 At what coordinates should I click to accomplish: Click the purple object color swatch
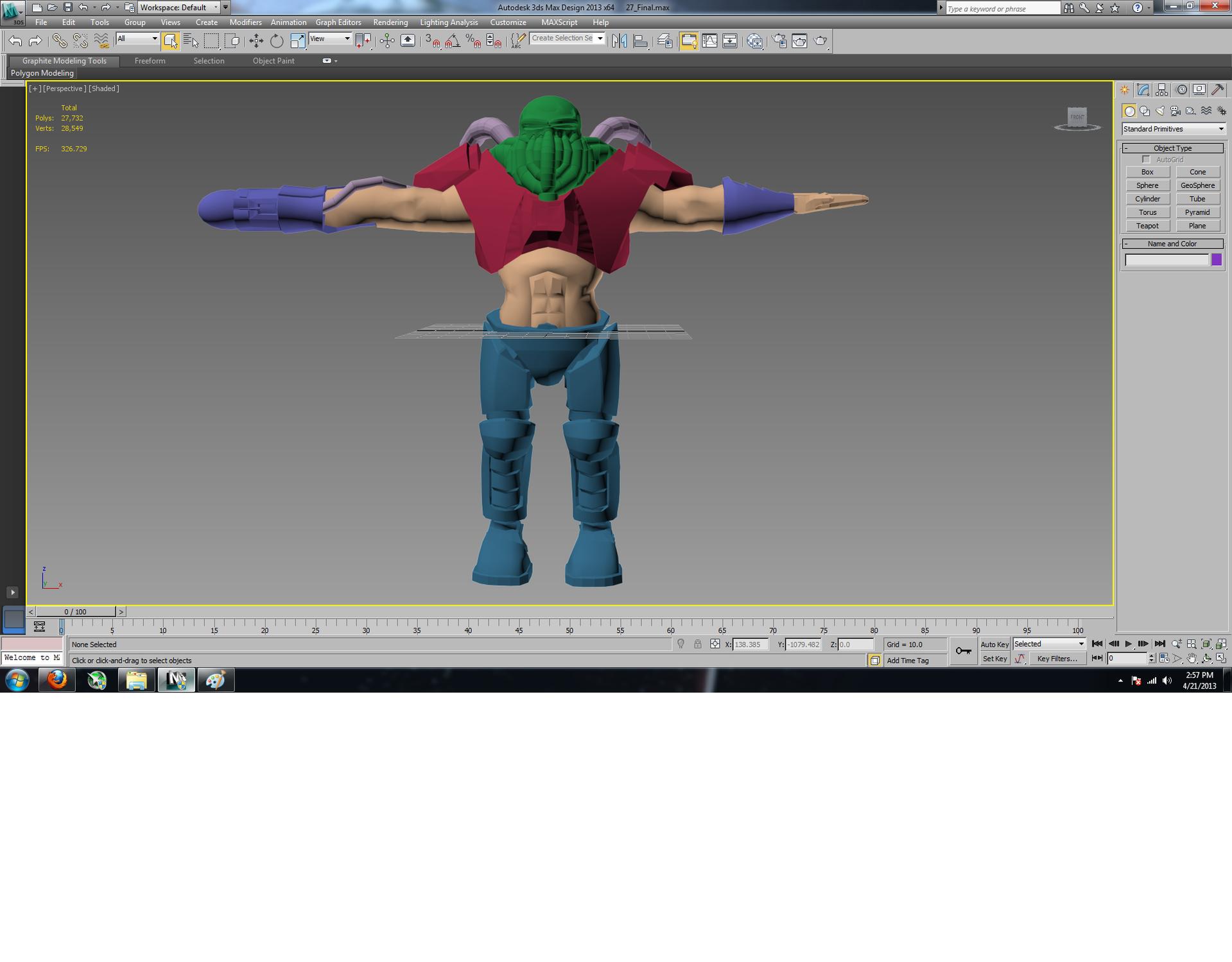[1216, 260]
